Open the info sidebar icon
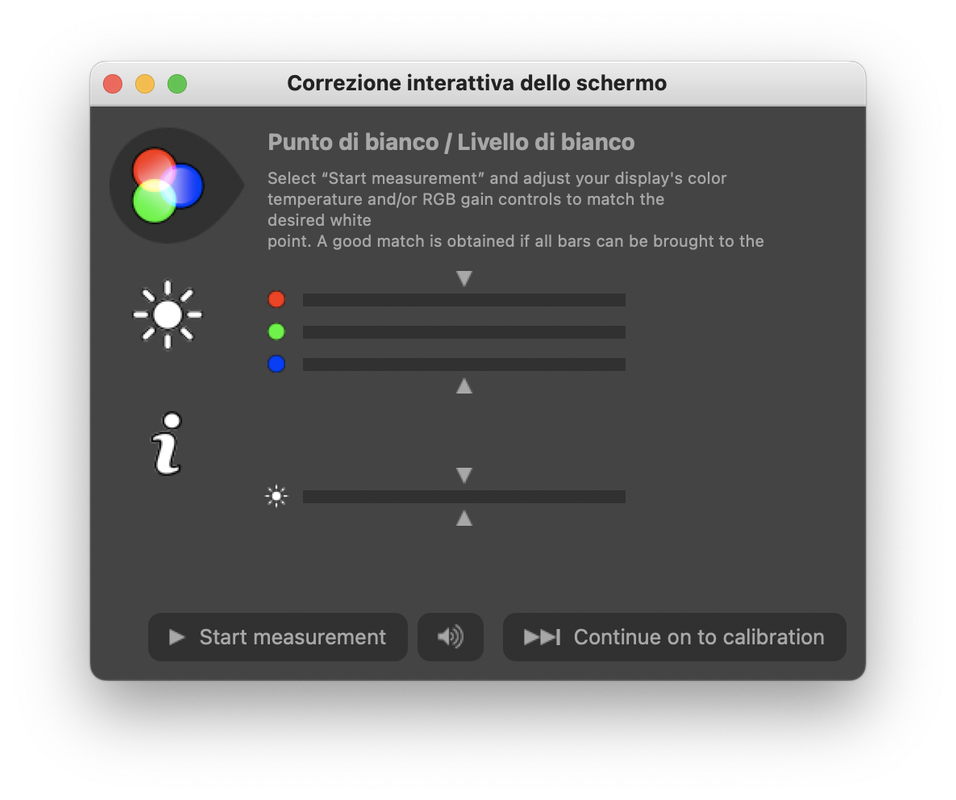This screenshot has width=956, height=800. 166,443
